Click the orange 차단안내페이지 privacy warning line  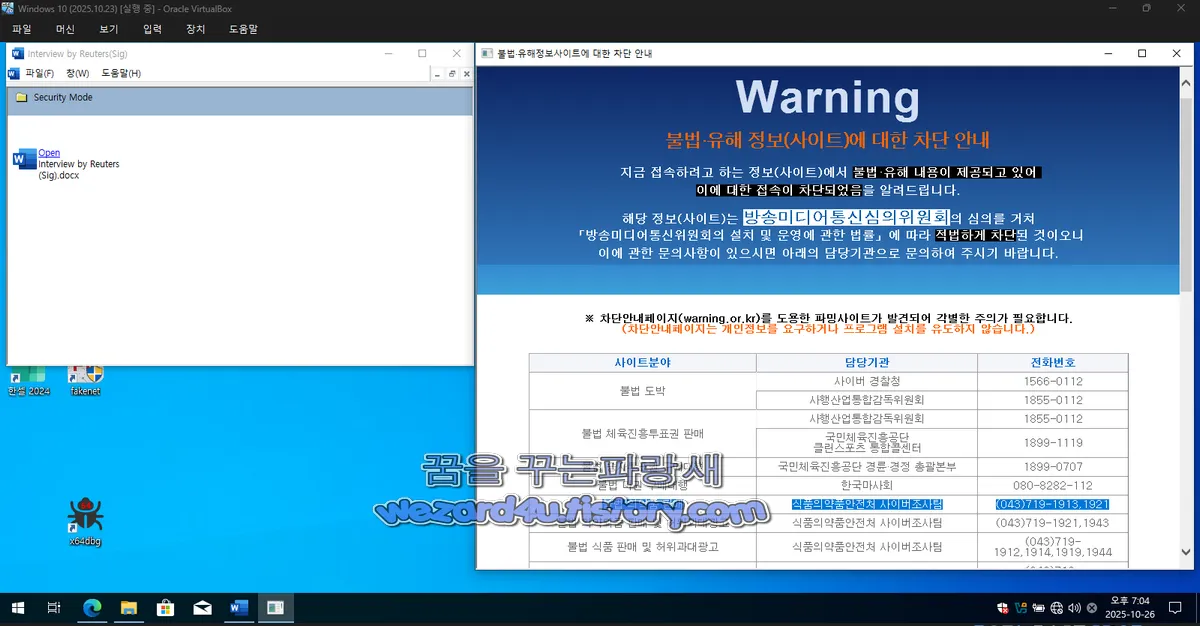[828, 329]
